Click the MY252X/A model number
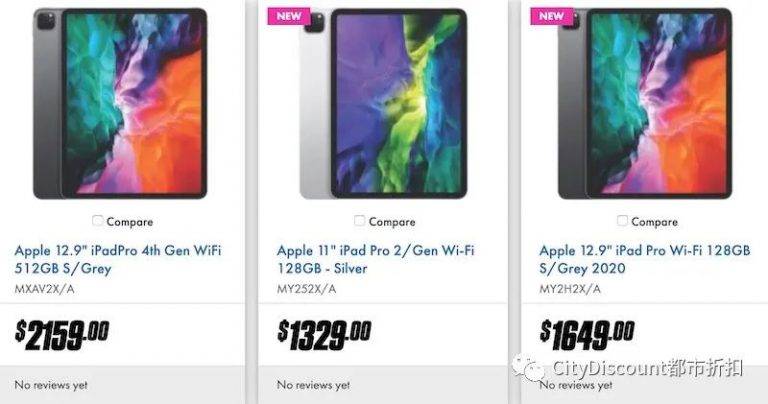Viewport: 768px width, 404px height. 307,289
